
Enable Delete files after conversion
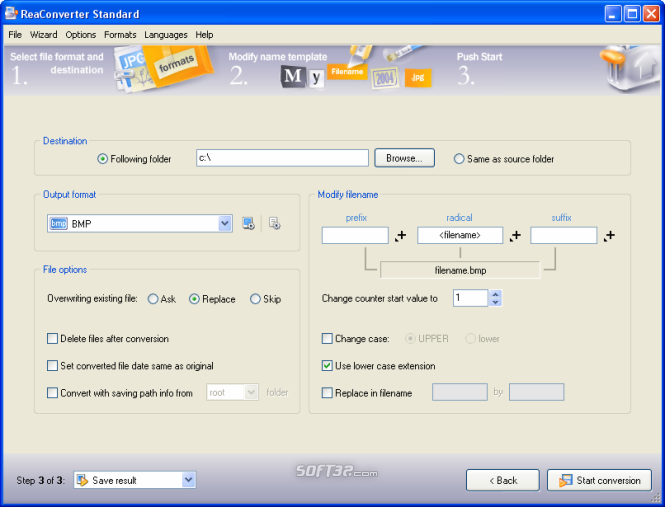point(52,339)
